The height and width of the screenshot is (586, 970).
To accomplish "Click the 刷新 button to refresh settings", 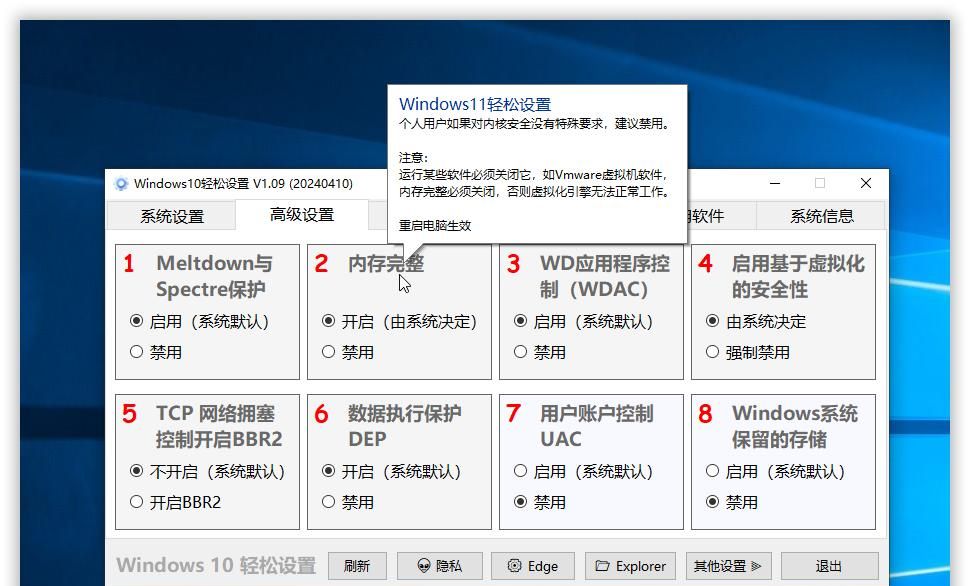I will tap(357, 565).
